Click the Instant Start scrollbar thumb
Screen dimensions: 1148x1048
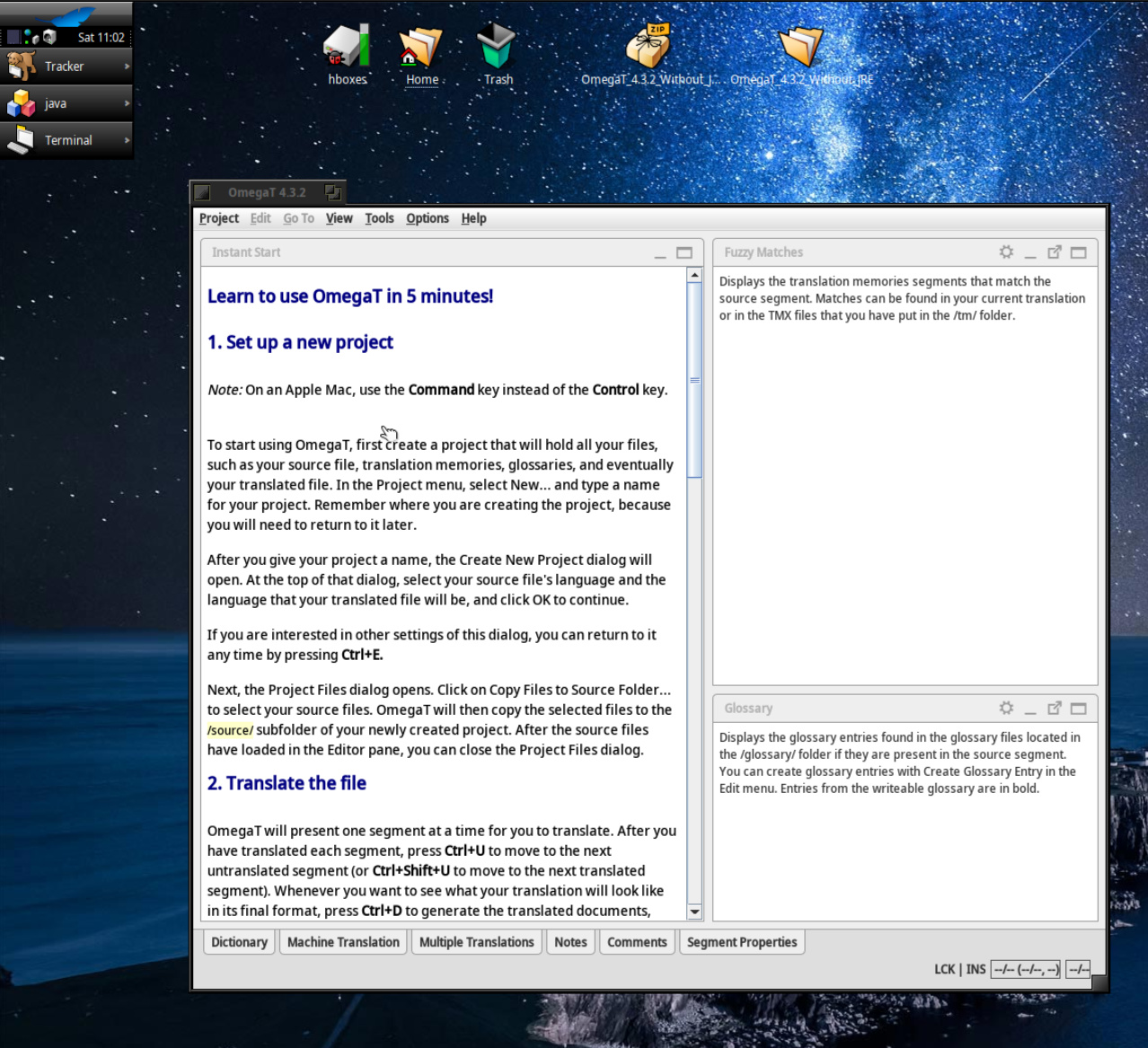pos(694,380)
